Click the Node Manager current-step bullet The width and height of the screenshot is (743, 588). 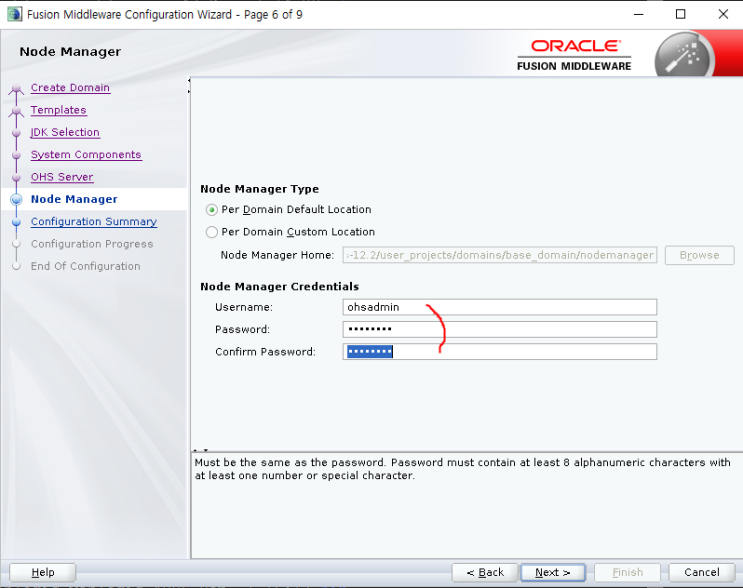(x=17, y=199)
